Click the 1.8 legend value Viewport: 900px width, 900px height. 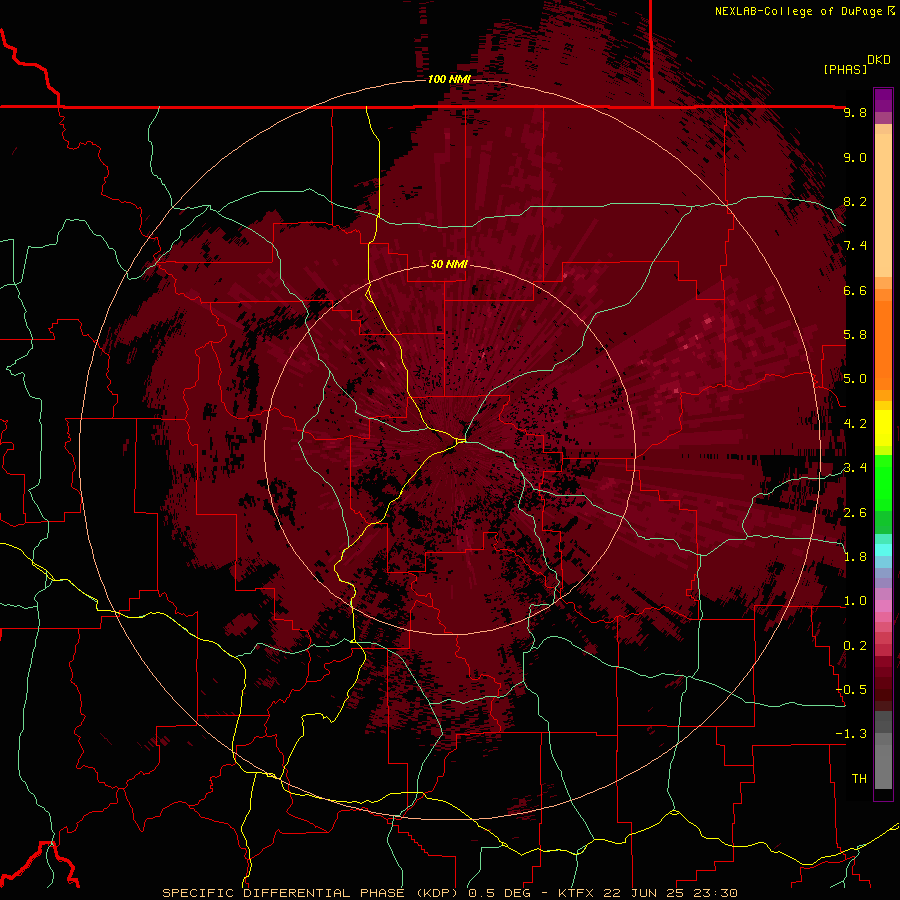[855, 557]
